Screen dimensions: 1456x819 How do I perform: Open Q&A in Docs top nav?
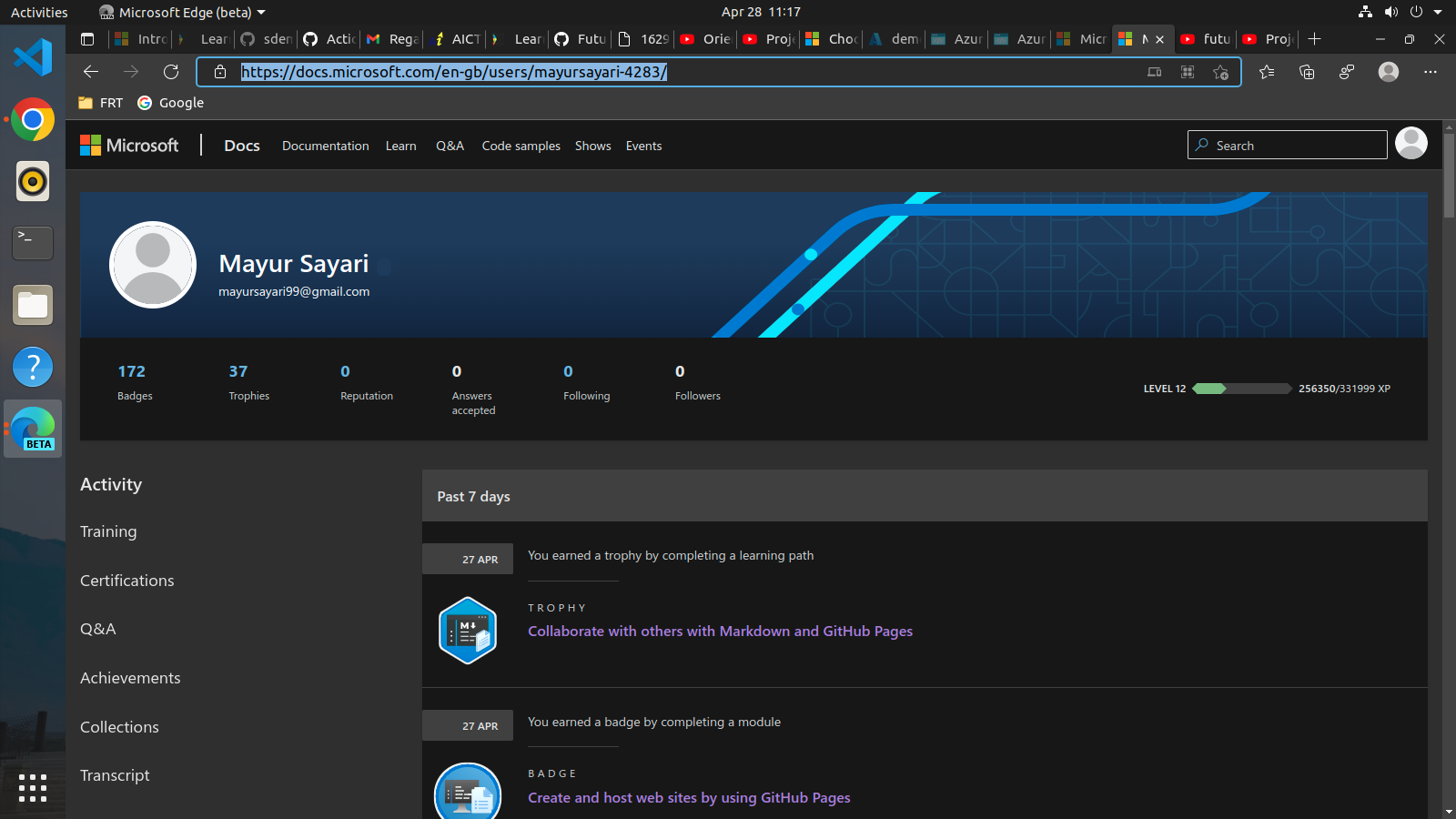[x=450, y=146]
